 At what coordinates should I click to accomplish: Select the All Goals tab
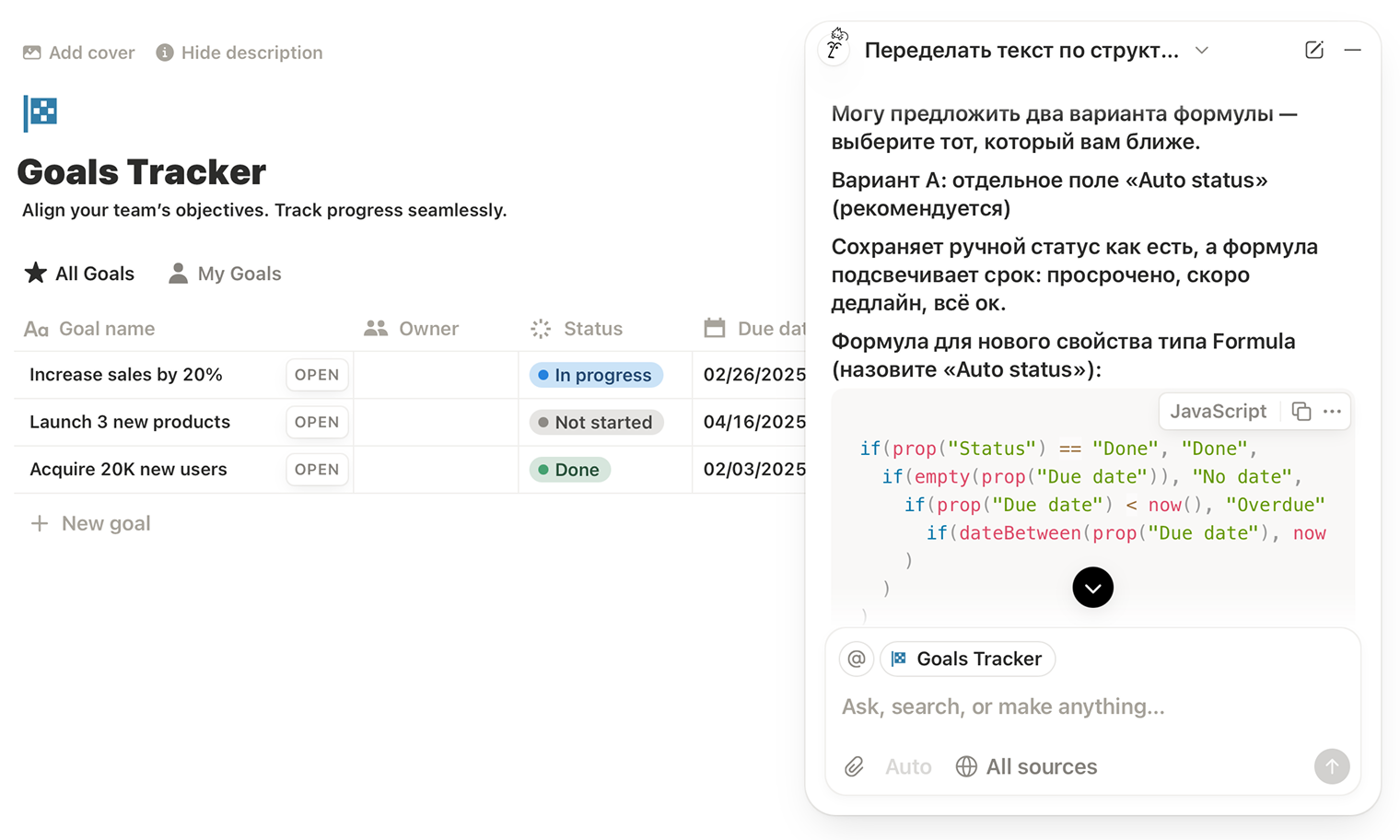[79, 274]
